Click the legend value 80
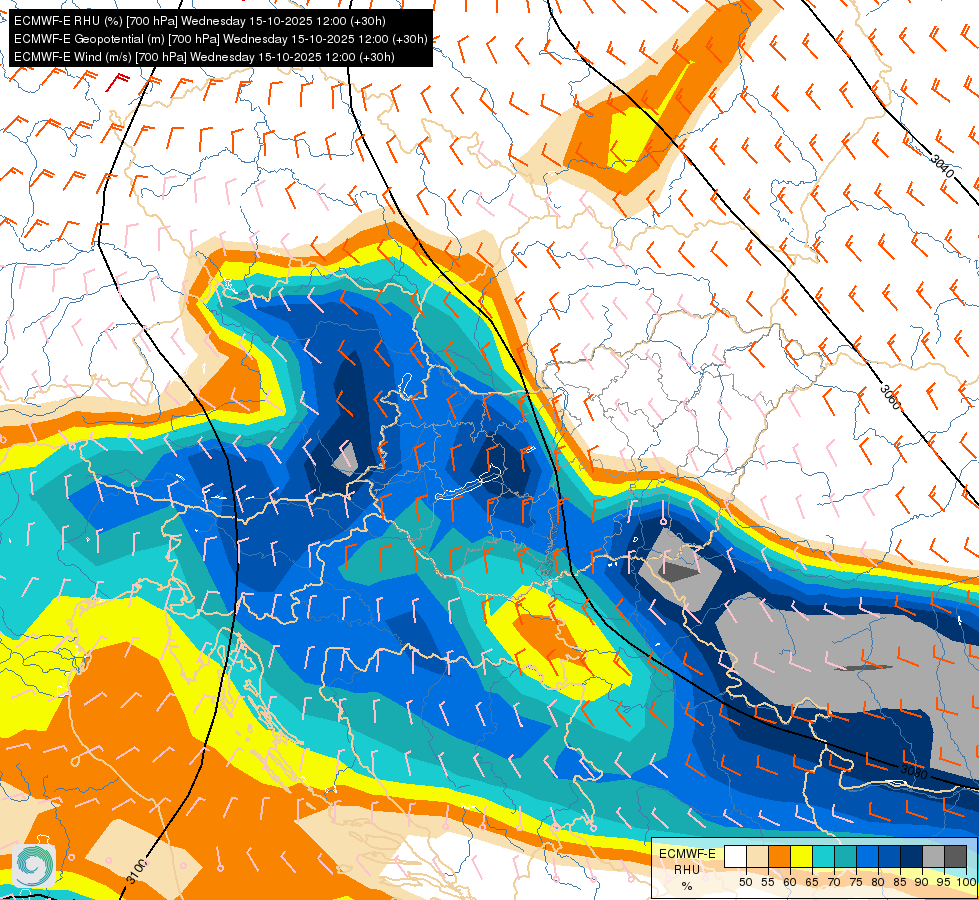The height and width of the screenshot is (900, 979). point(878,883)
